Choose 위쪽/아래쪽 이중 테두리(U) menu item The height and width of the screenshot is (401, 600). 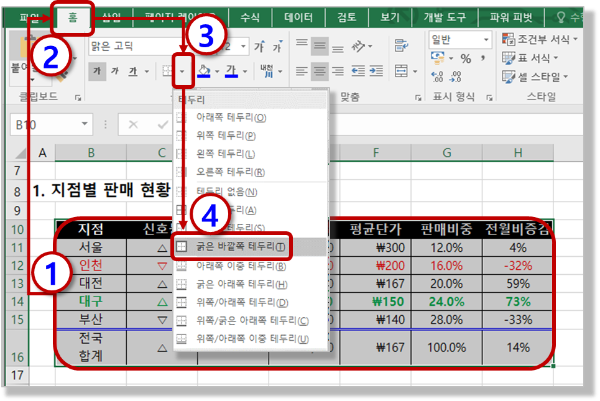pos(251,339)
